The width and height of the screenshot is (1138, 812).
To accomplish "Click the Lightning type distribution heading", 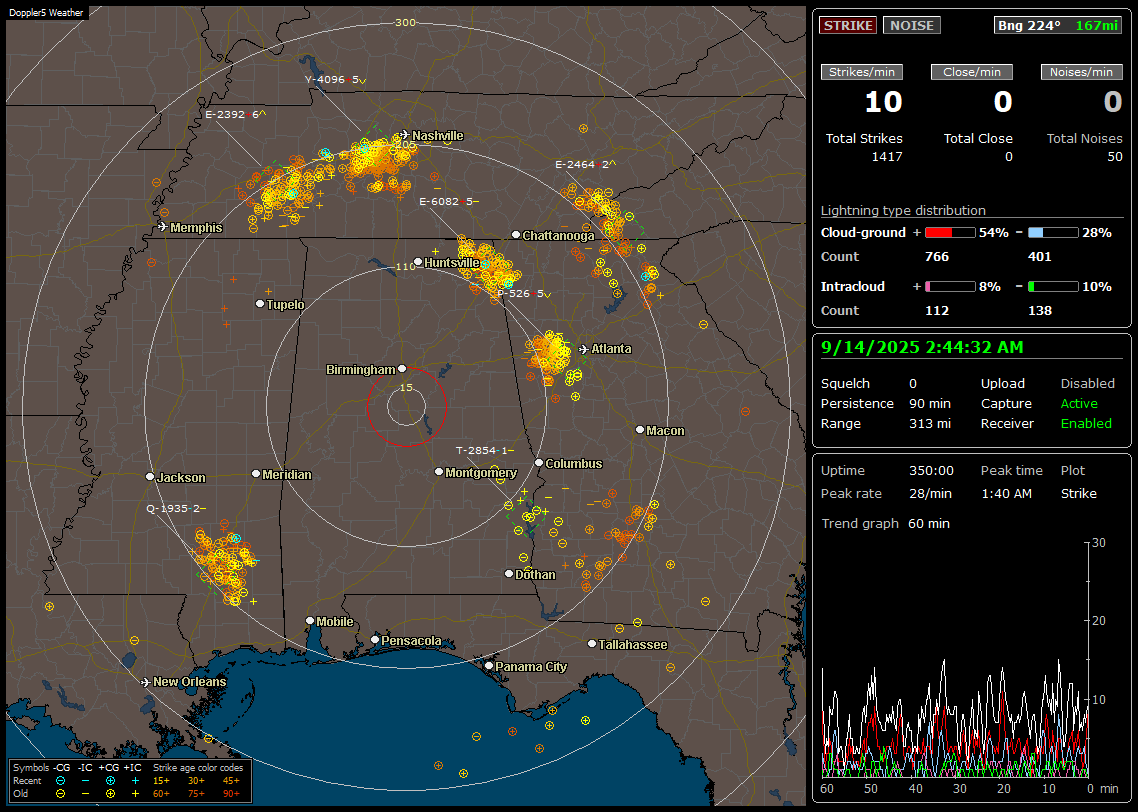I will tap(903, 210).
